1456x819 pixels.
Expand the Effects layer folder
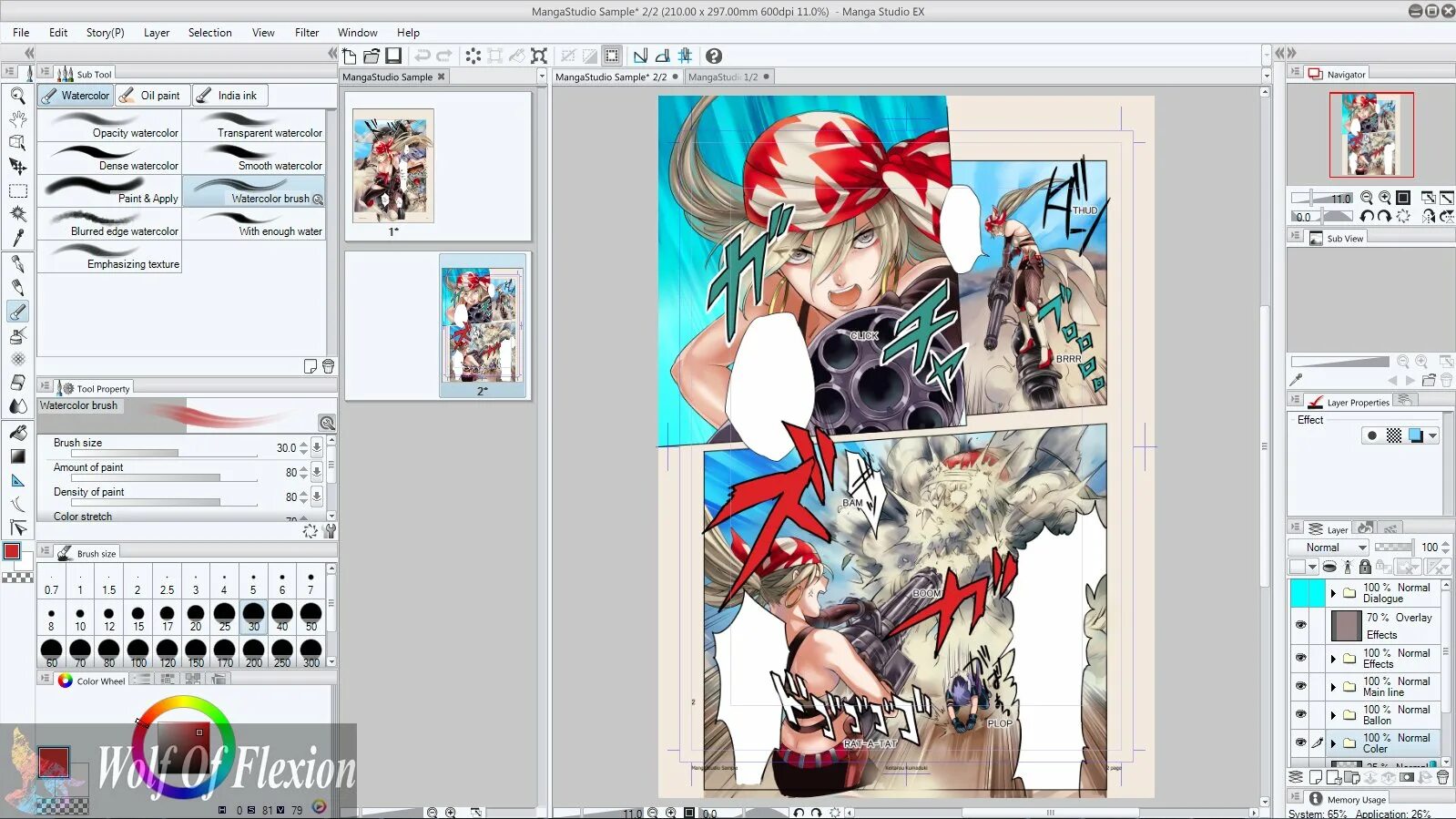pyautogui.click(x=1333, y=658)
